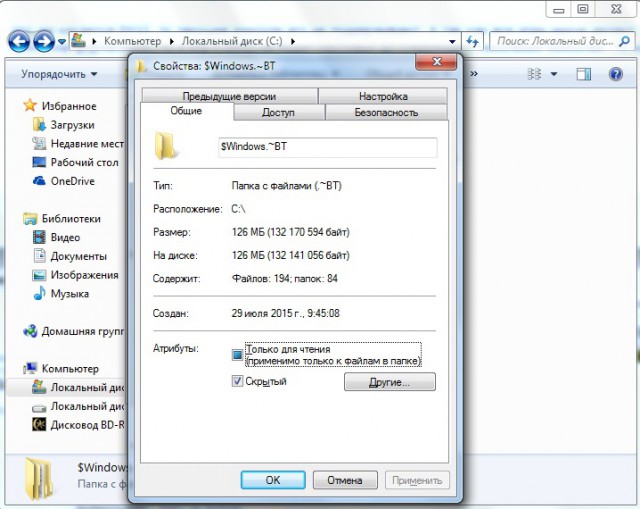This screenshot has width=640, height=509.
Task: Click the Компьютер icon in the tree
Action: (x=30, y=369)
